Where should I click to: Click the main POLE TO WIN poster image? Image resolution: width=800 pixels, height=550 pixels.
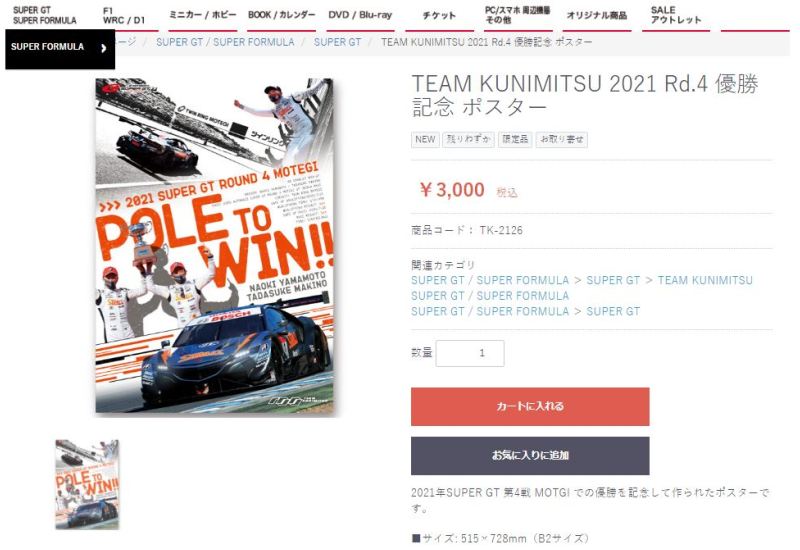point(214,245)
